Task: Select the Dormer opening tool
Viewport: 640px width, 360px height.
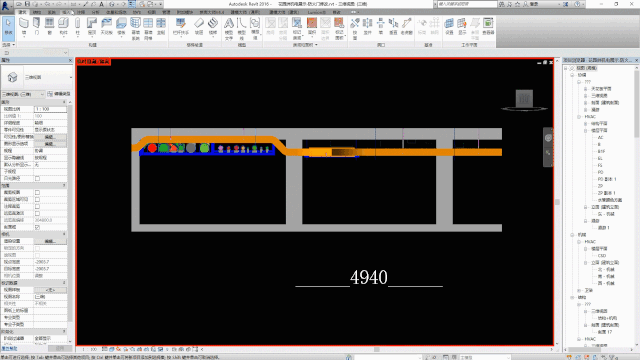Action: coord(407,27)
